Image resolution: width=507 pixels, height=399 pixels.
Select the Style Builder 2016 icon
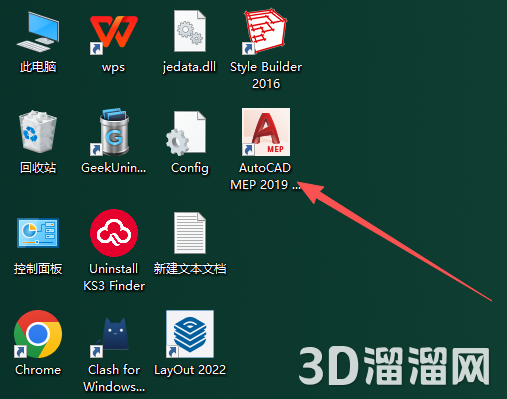tap(265, 31)
